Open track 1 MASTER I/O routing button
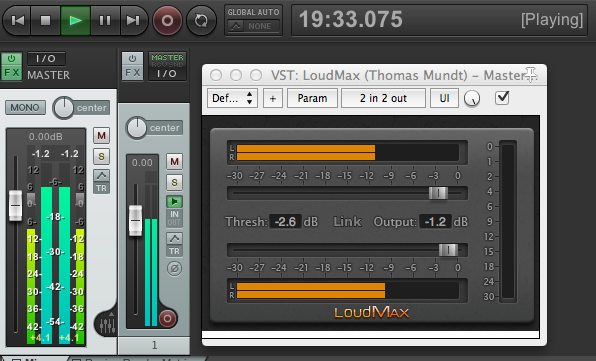596x361 pixels. point(167,66)
